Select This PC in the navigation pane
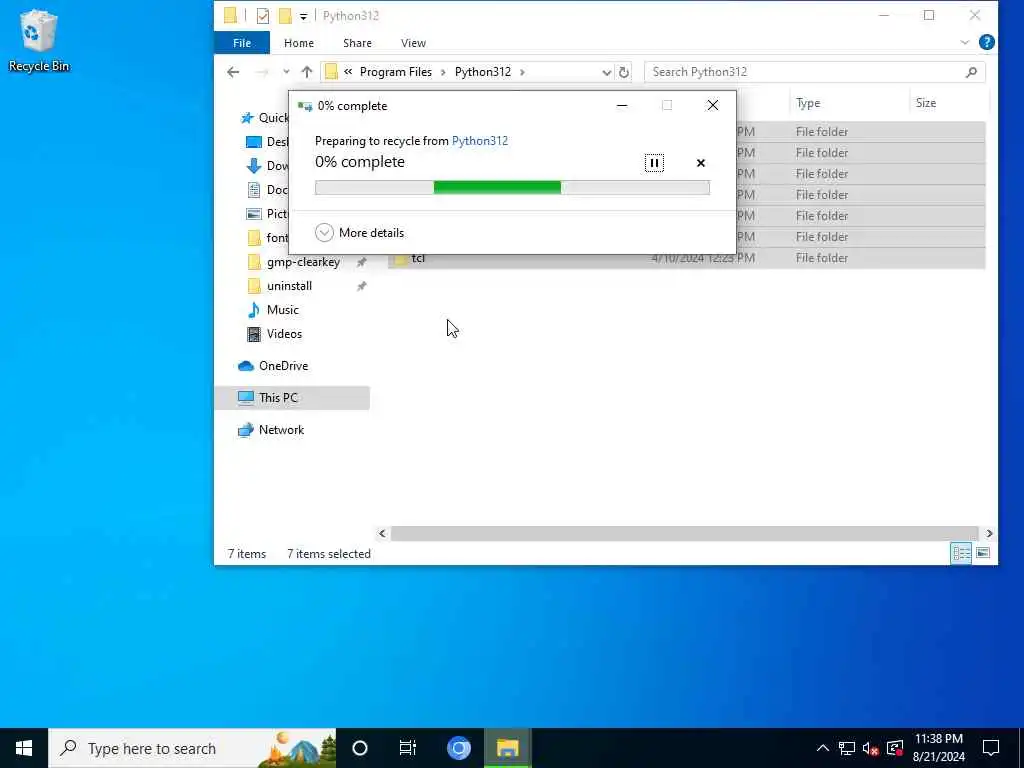 292,398
